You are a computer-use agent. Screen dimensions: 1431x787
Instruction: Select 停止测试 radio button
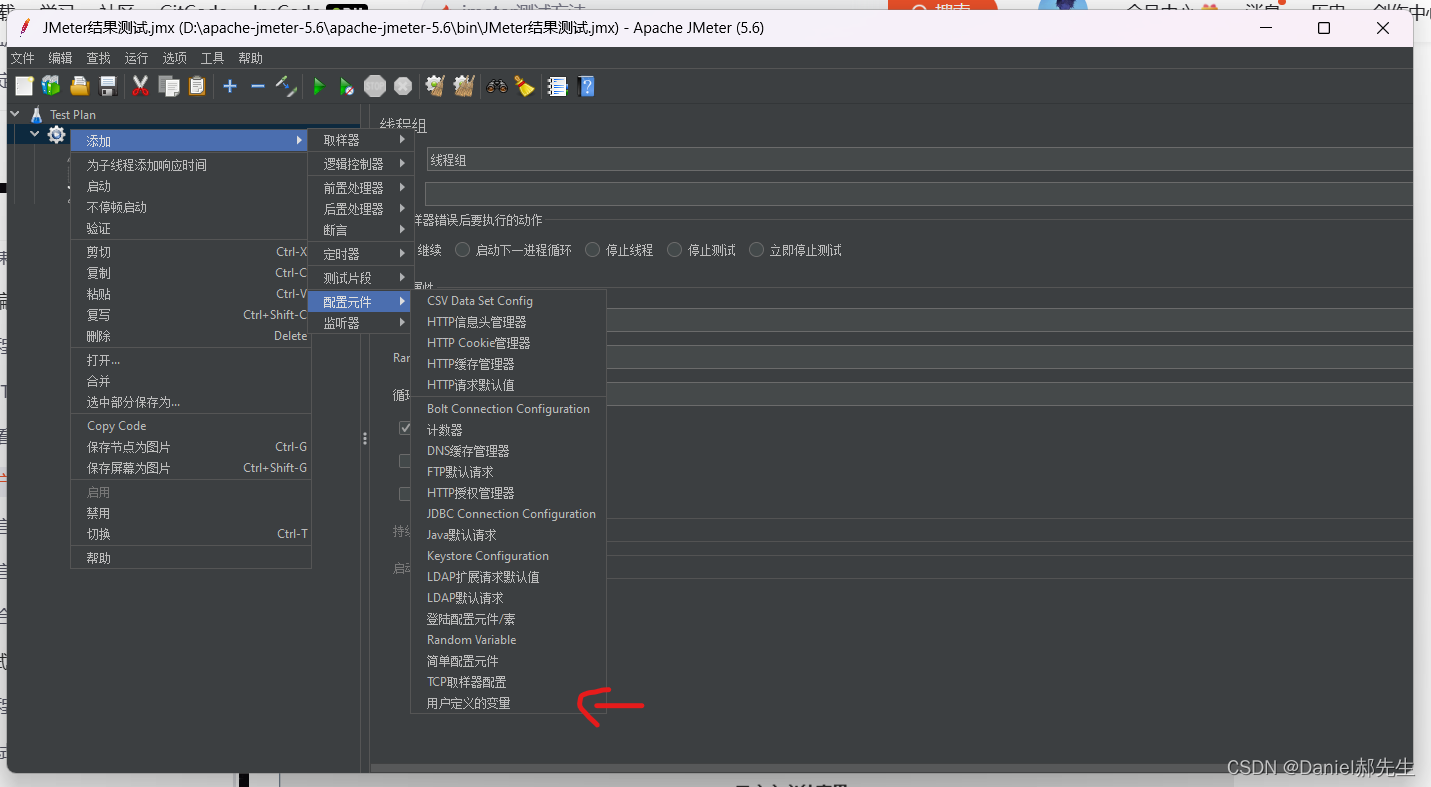coord(675,250)
